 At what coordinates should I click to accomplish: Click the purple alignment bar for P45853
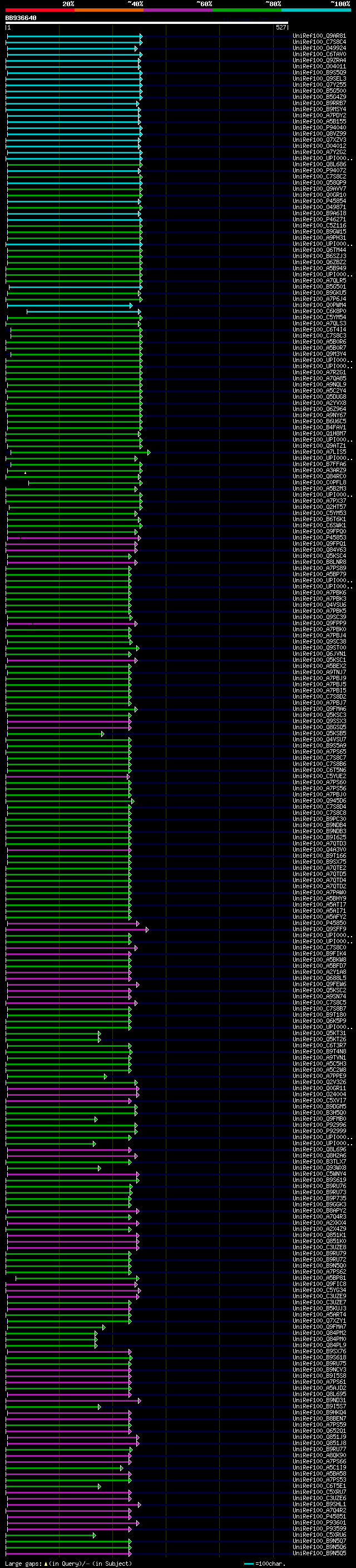(x=73, y=537)
